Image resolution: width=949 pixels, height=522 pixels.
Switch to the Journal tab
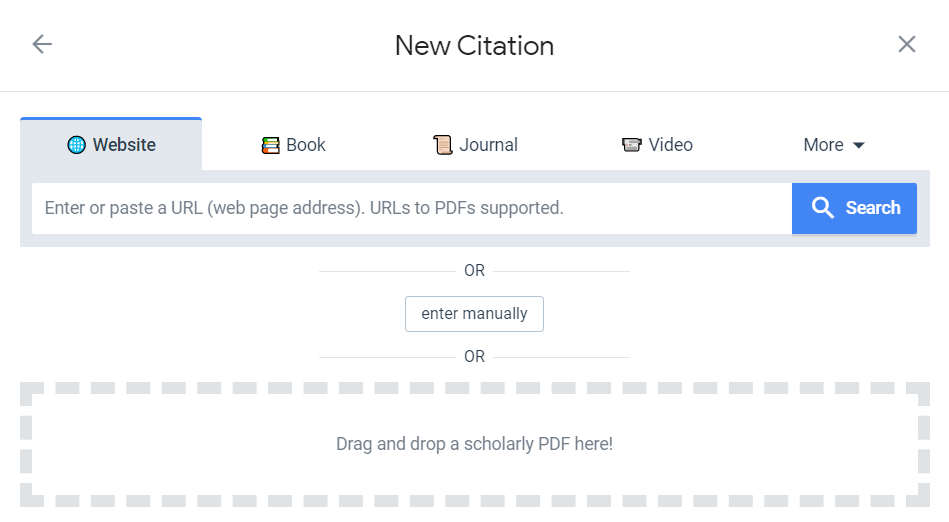click(476, 145)
